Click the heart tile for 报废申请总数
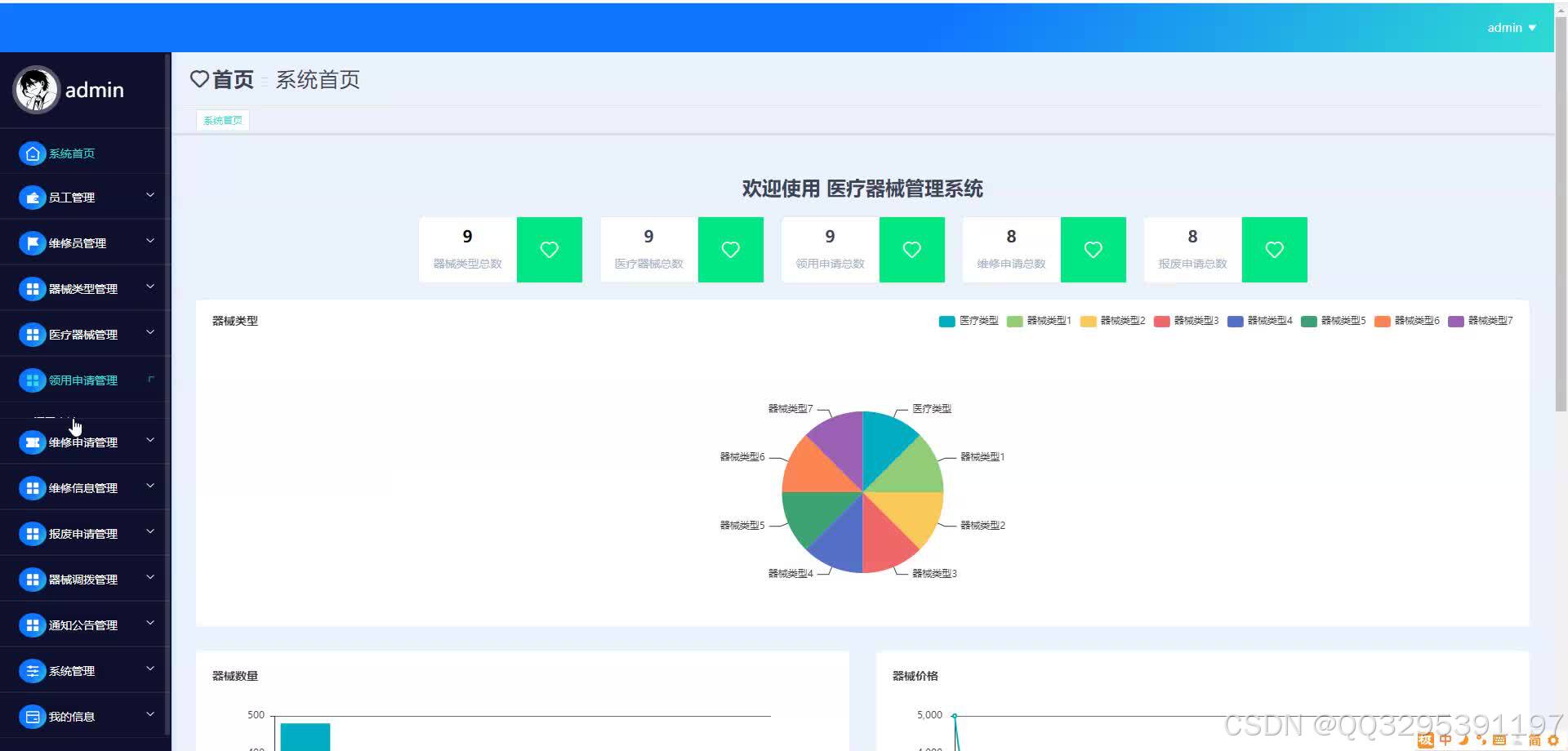Screen dimensions: 1568x751 tap(1275, 250)
